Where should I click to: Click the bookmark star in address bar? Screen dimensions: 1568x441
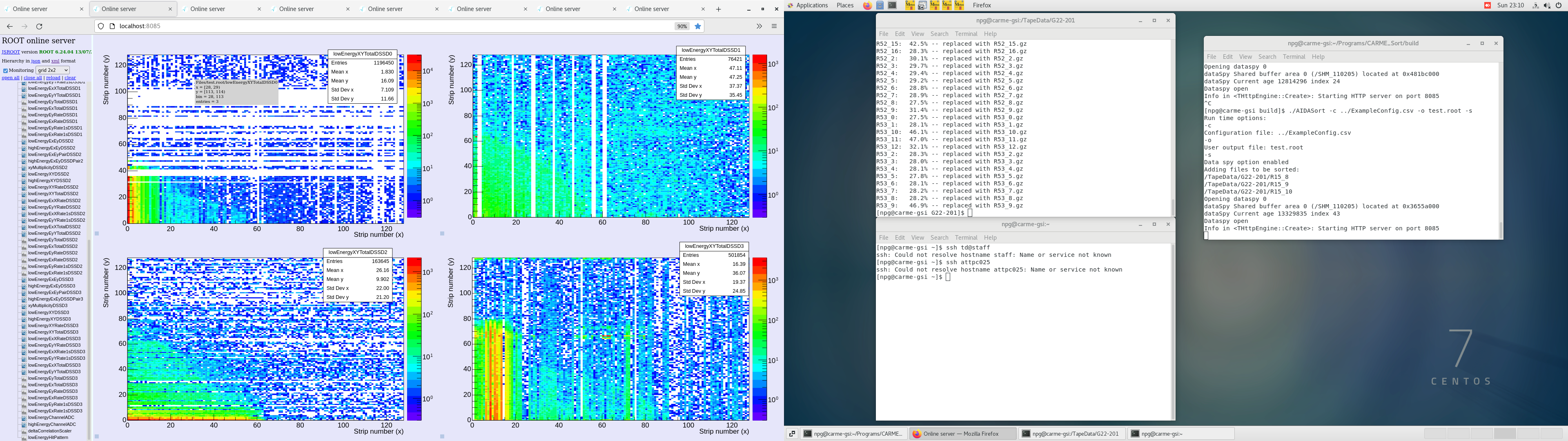tap(698, 26)
